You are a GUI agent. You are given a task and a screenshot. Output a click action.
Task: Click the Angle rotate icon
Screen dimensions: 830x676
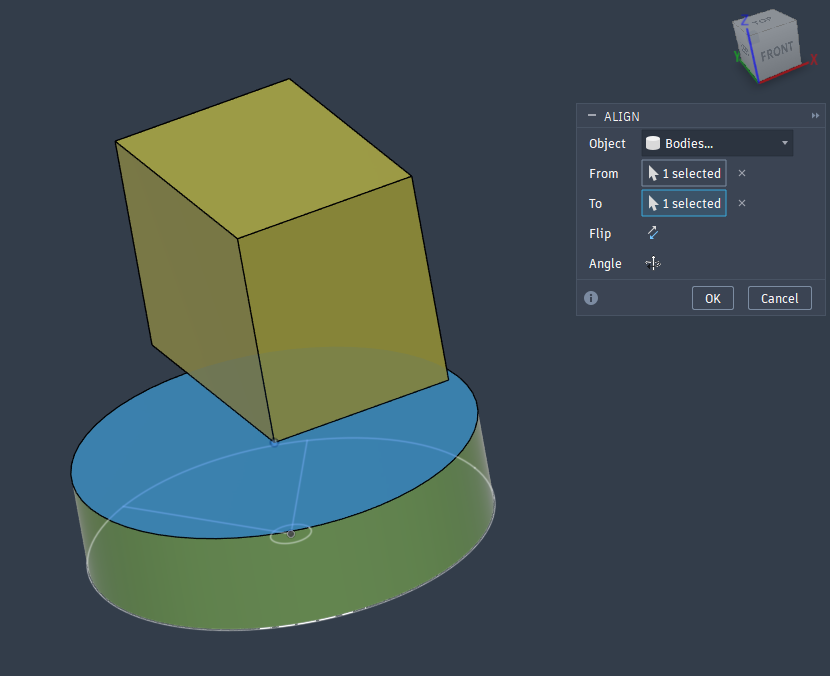click(x=653, y=263)
